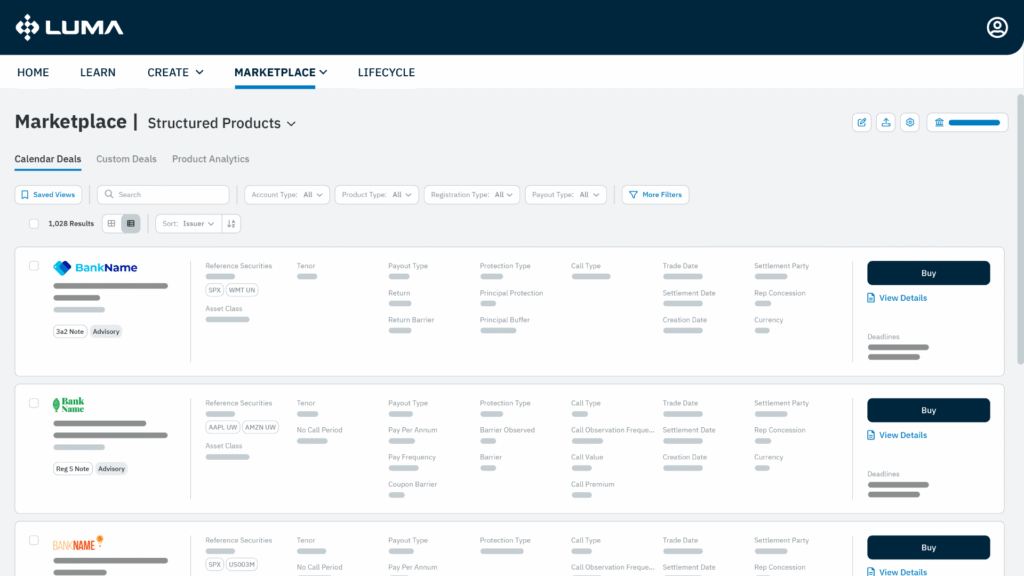
Task: Tick the select-all results checkbox
Action: coord(34,224)
